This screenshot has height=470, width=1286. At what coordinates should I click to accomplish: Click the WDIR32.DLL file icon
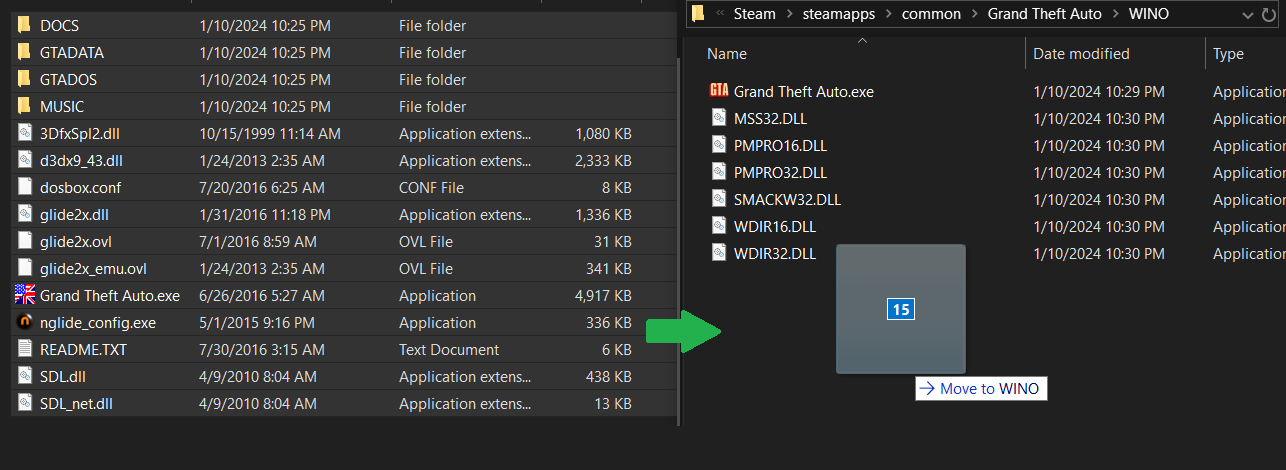[718, 253]
